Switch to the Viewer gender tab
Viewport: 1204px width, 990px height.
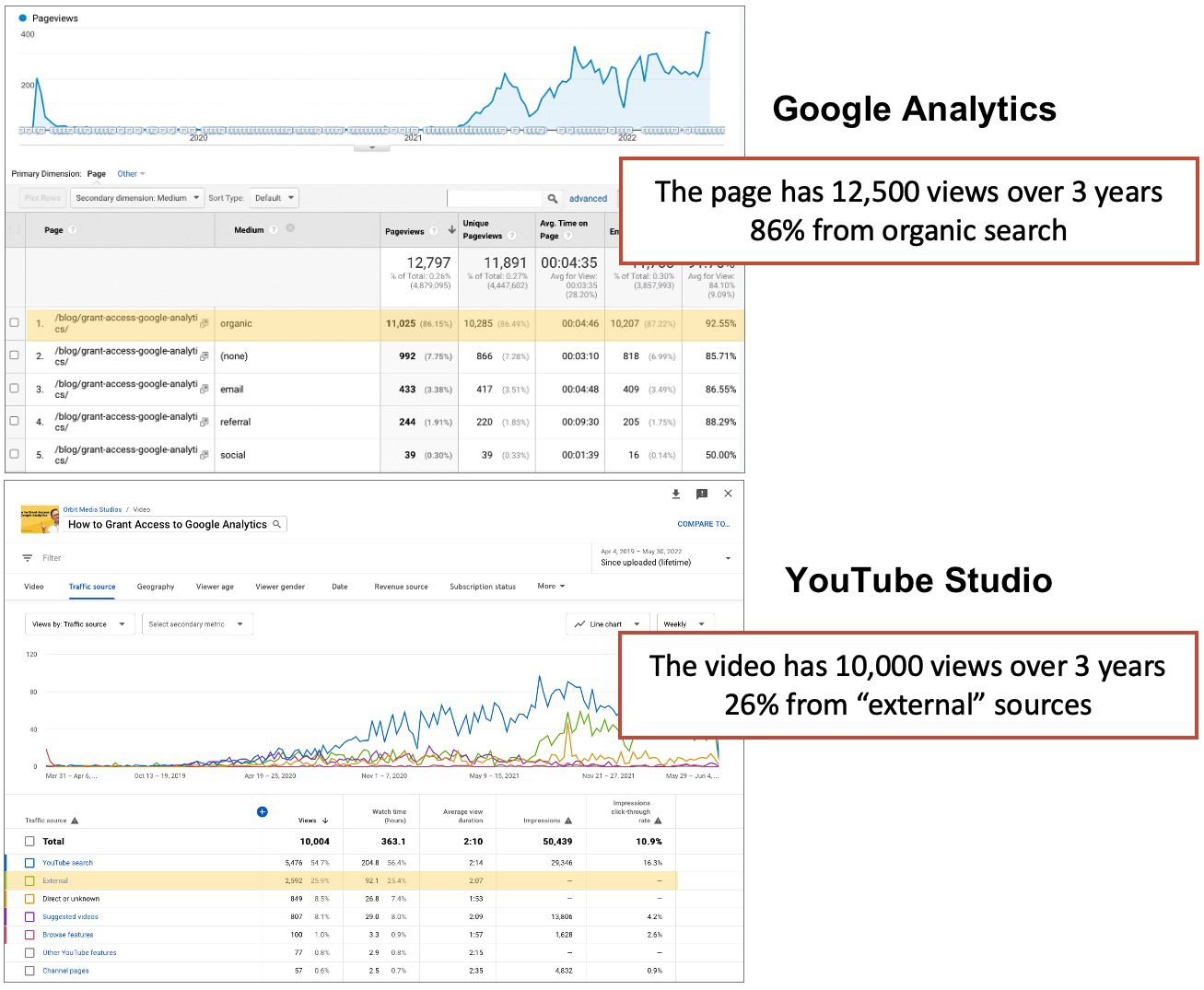280,587
